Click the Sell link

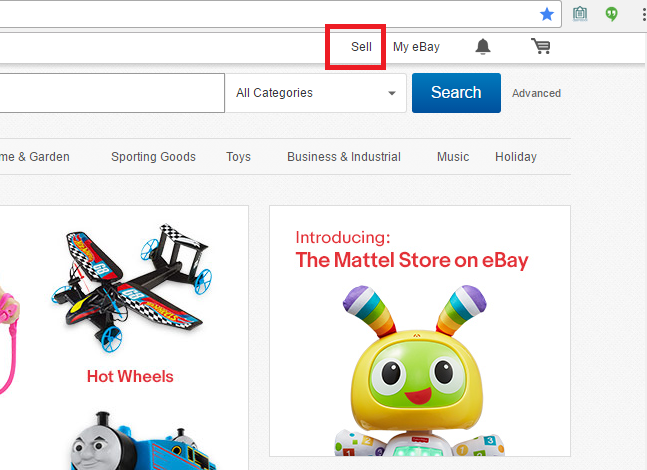[361, 47]
